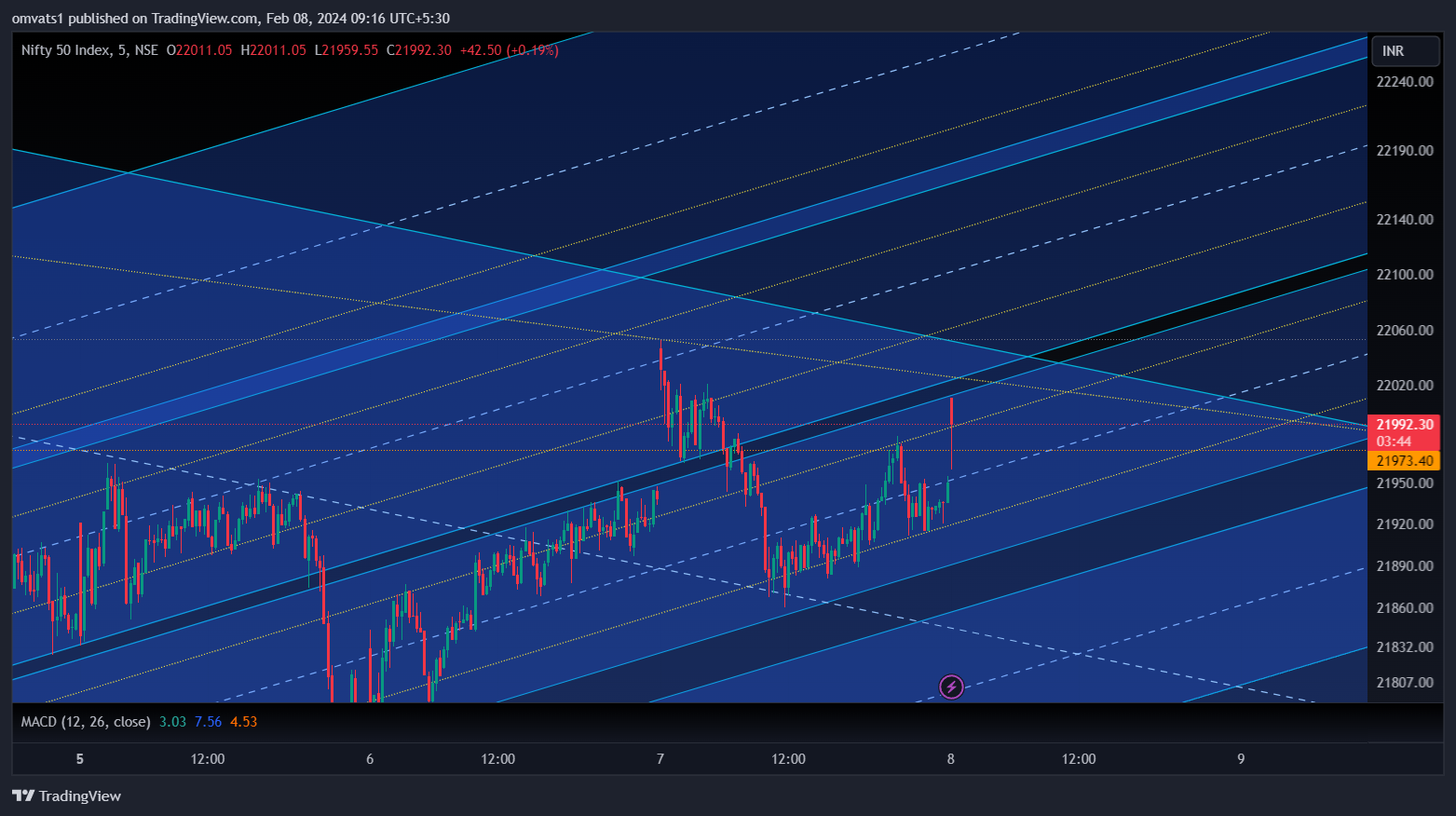Click the 22240.00 price axis label
The width and height of the screenshot is (1456, 816).
(x=1405, y=82)
